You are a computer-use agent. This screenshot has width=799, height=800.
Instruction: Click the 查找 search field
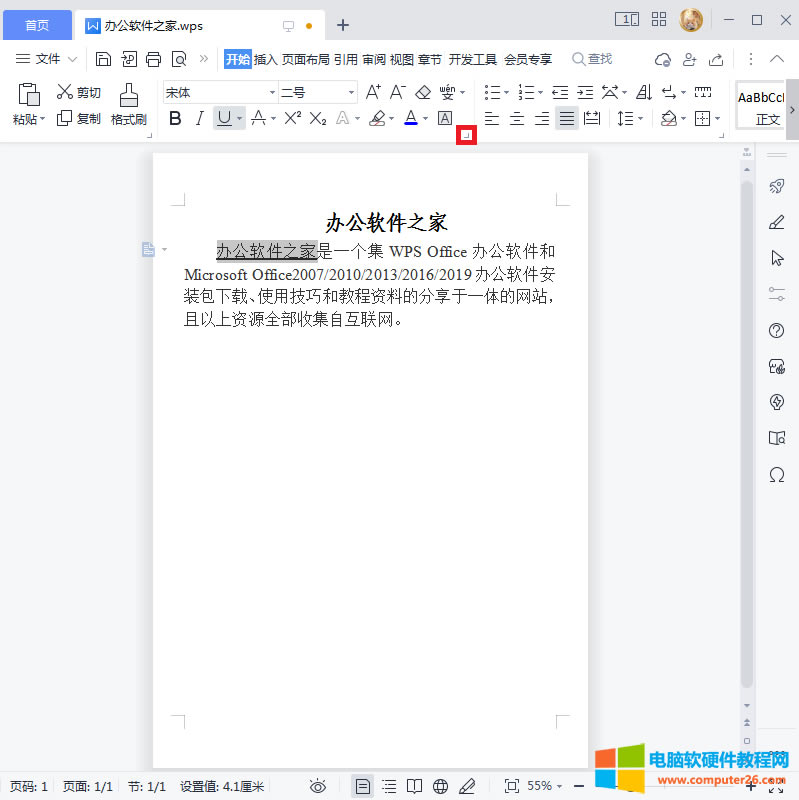(600, 59)
